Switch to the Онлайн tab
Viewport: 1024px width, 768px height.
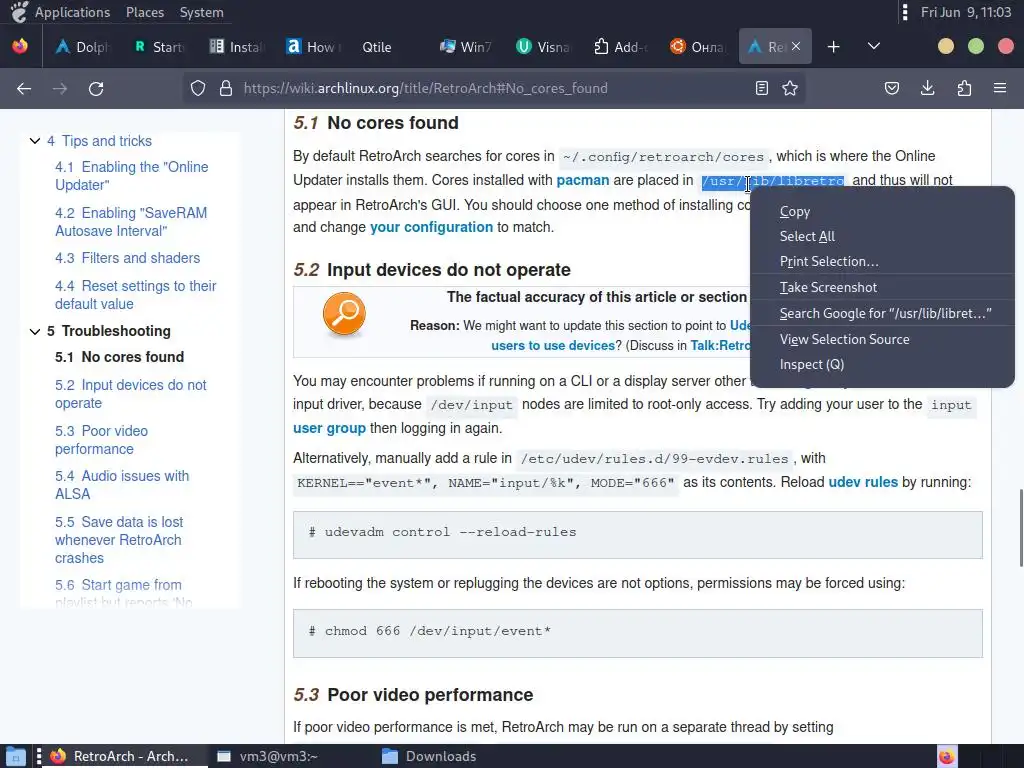[x=697, y=46]
